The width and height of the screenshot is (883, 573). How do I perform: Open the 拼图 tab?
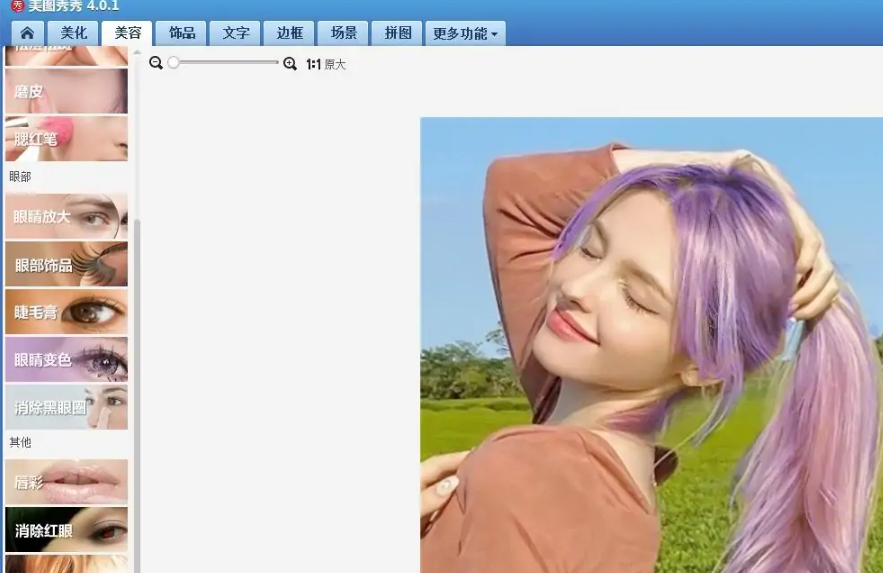[398, 33]
